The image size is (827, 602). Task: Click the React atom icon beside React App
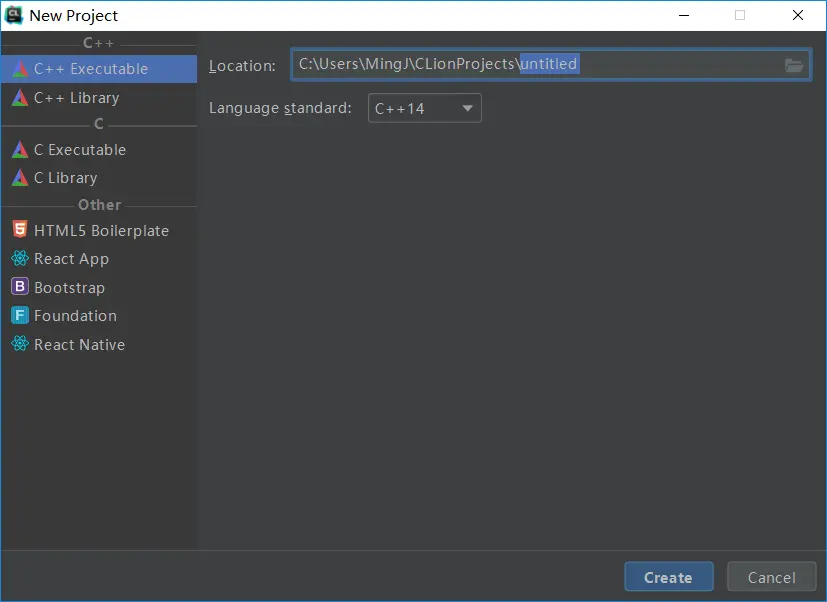[20, 258]
